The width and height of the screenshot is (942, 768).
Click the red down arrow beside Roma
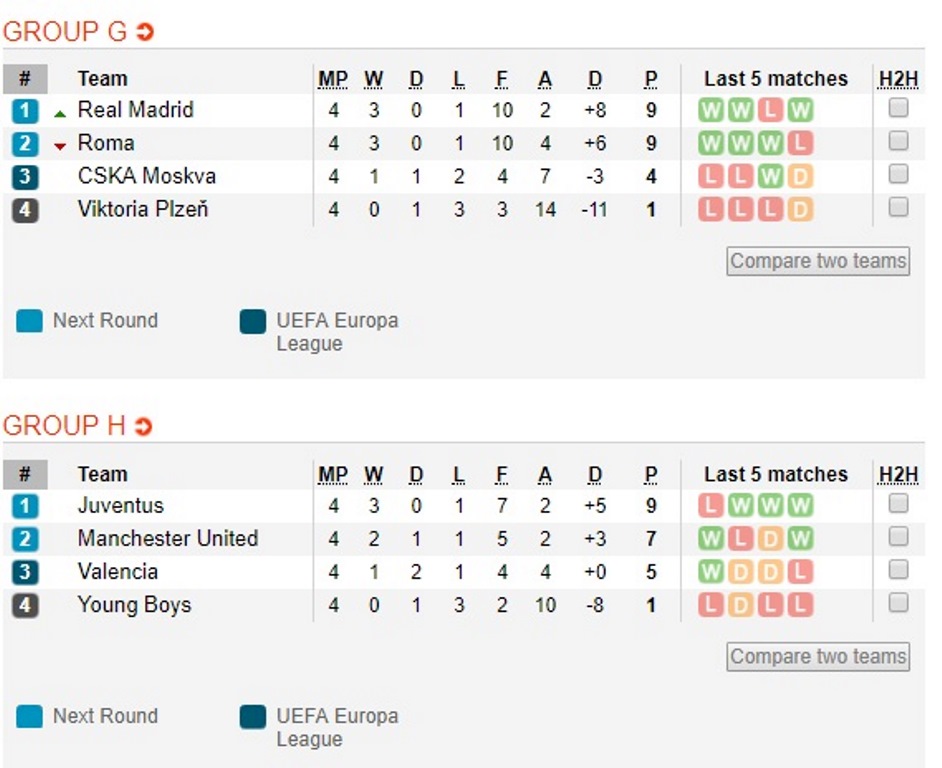(59, 146)
